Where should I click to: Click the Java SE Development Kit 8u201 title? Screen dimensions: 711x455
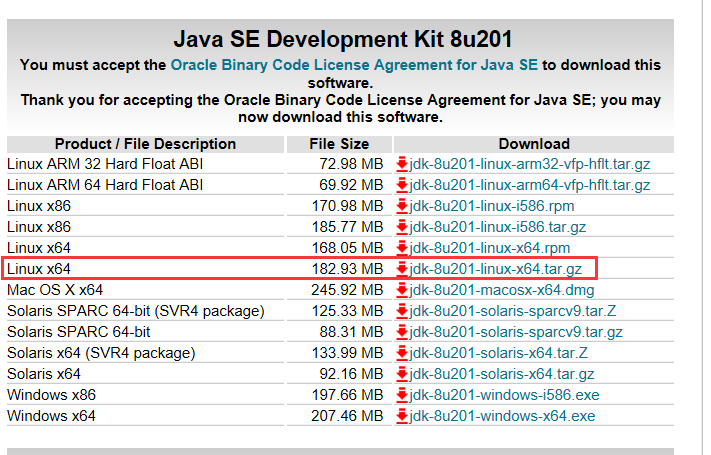[x=343, y=39]
